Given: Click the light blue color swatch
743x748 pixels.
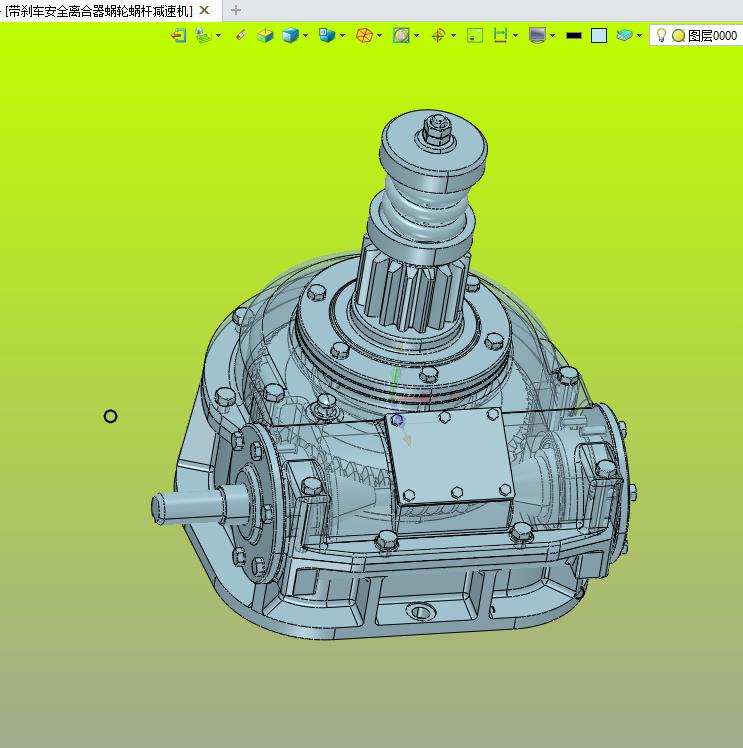Looking at the screenshot, I should pos(599,35).
